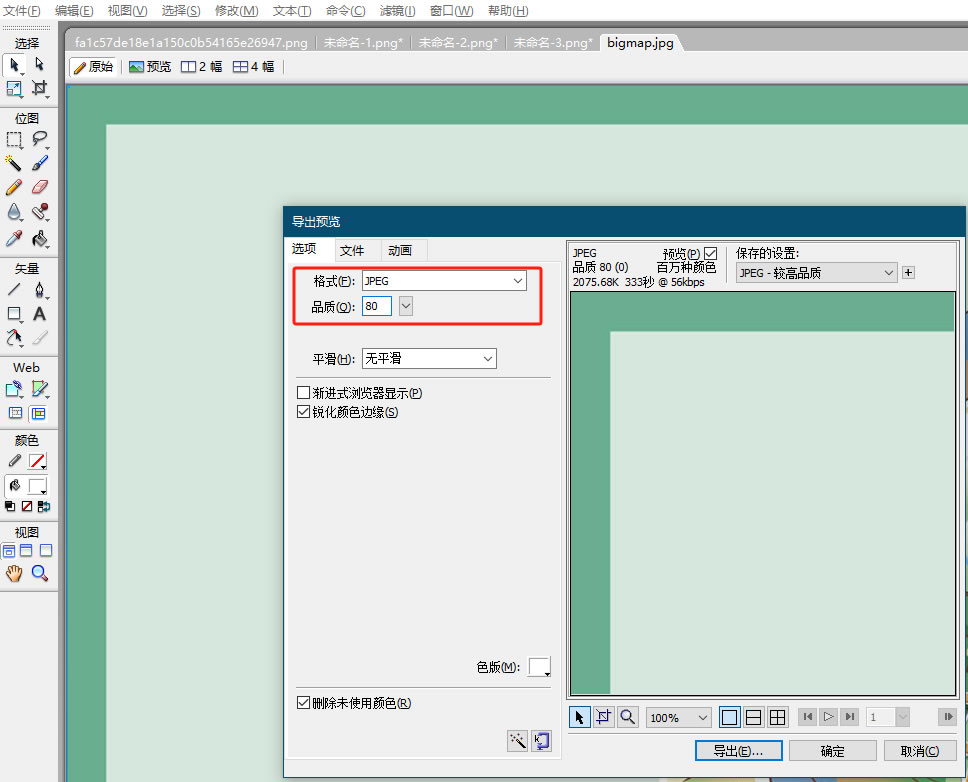Screen dimensions: 968x782
Task: Choose the Text tool
Action: click(40, 314)
